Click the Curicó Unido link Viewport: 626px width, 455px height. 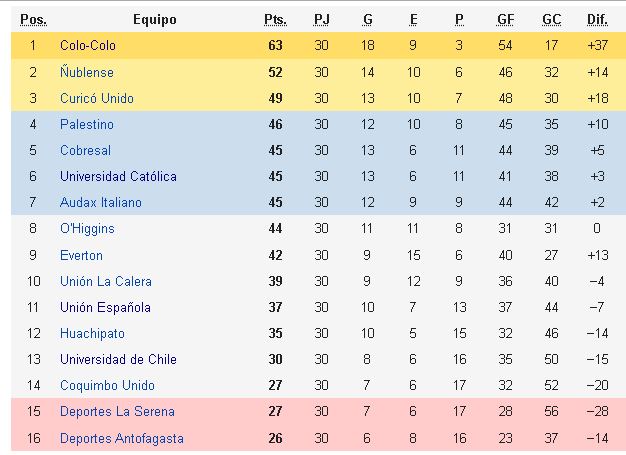tap(97, 98)
